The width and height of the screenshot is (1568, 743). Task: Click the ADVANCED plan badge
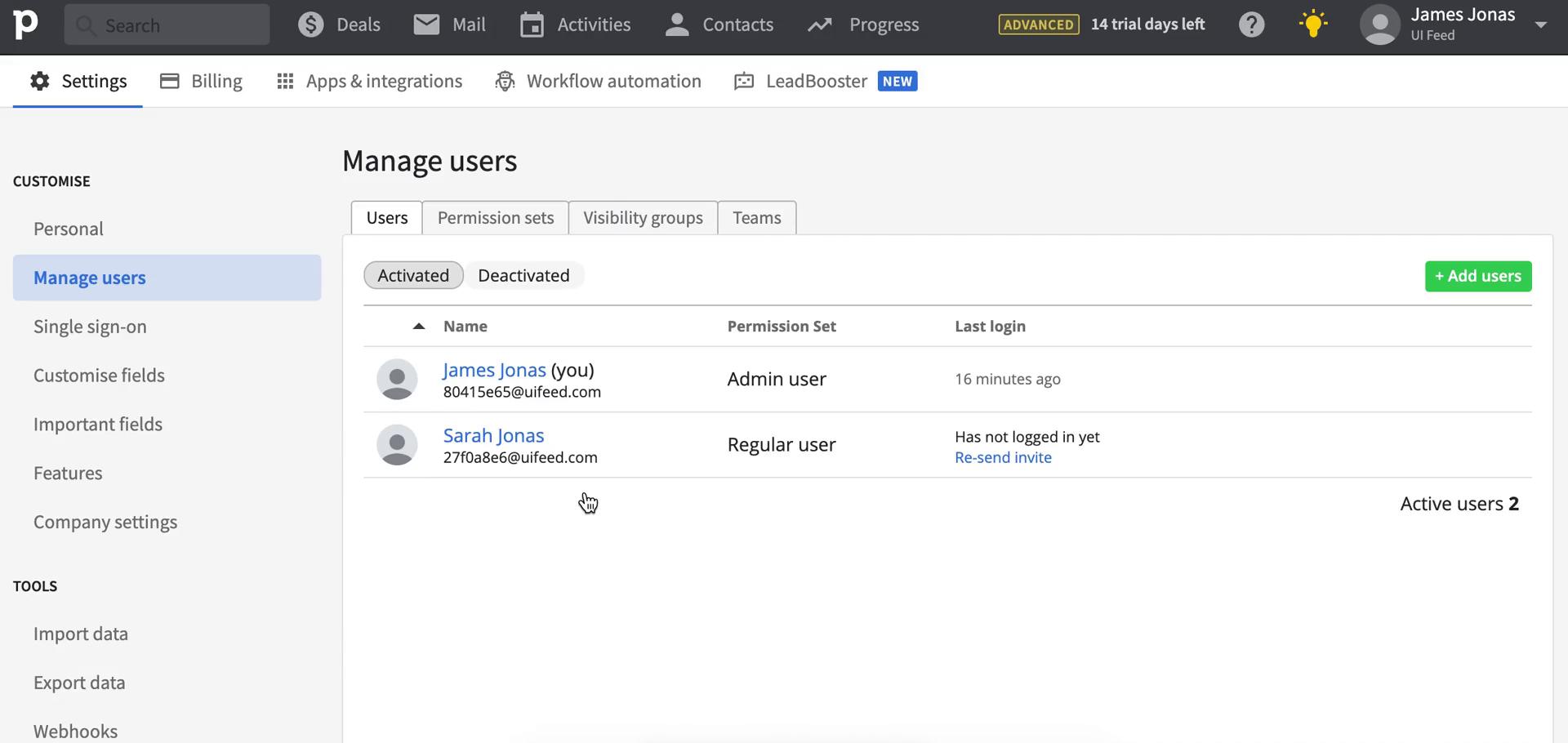[x=1038, y=24]
